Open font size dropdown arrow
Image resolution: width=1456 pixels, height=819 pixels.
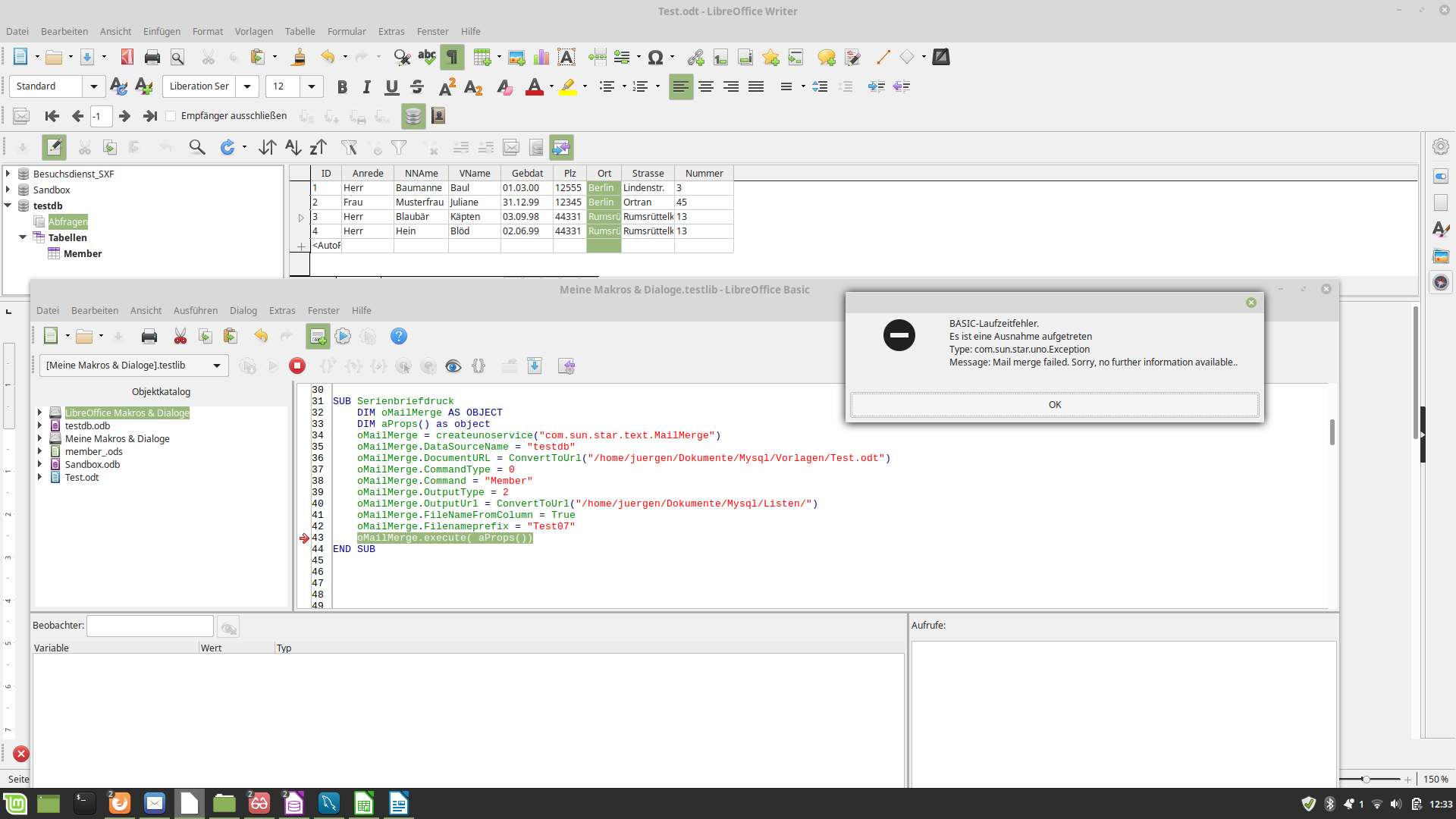[312, 86]
